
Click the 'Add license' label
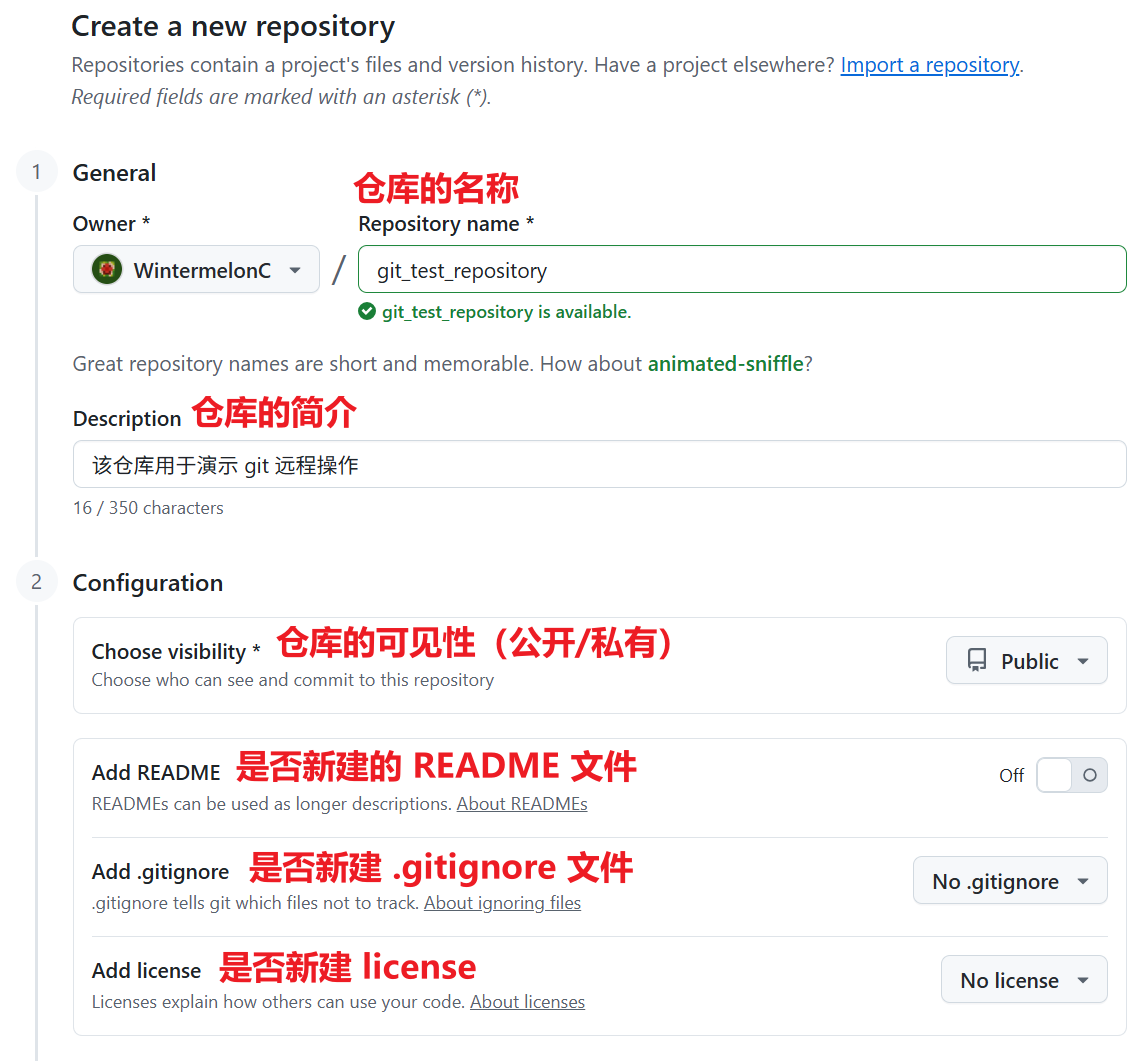(146, 970)
